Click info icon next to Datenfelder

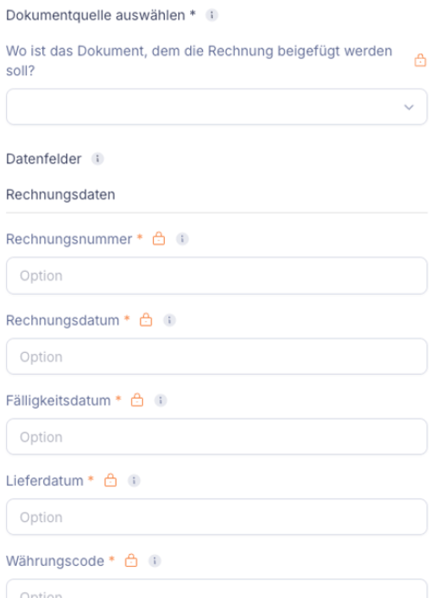point(97,159)
